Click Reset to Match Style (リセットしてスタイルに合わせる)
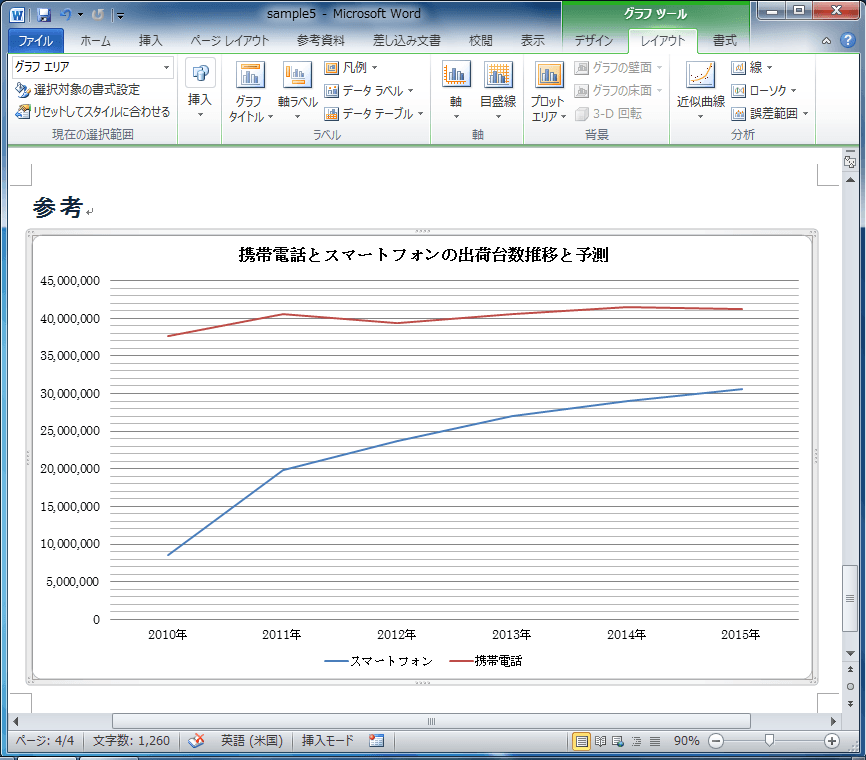 [92, 112]
